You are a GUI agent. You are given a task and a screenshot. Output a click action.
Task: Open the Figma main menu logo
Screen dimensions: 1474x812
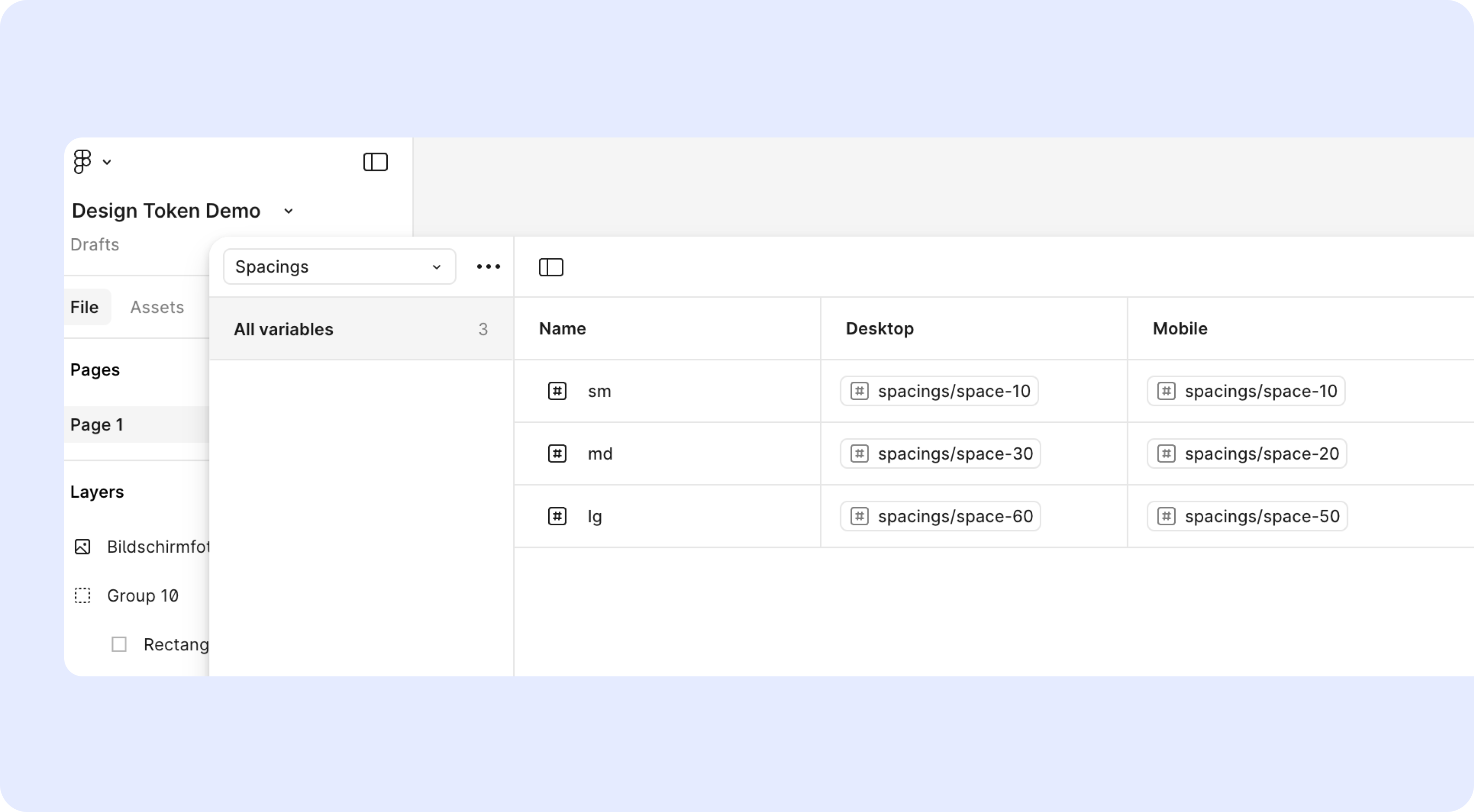(x=82, y=162)
